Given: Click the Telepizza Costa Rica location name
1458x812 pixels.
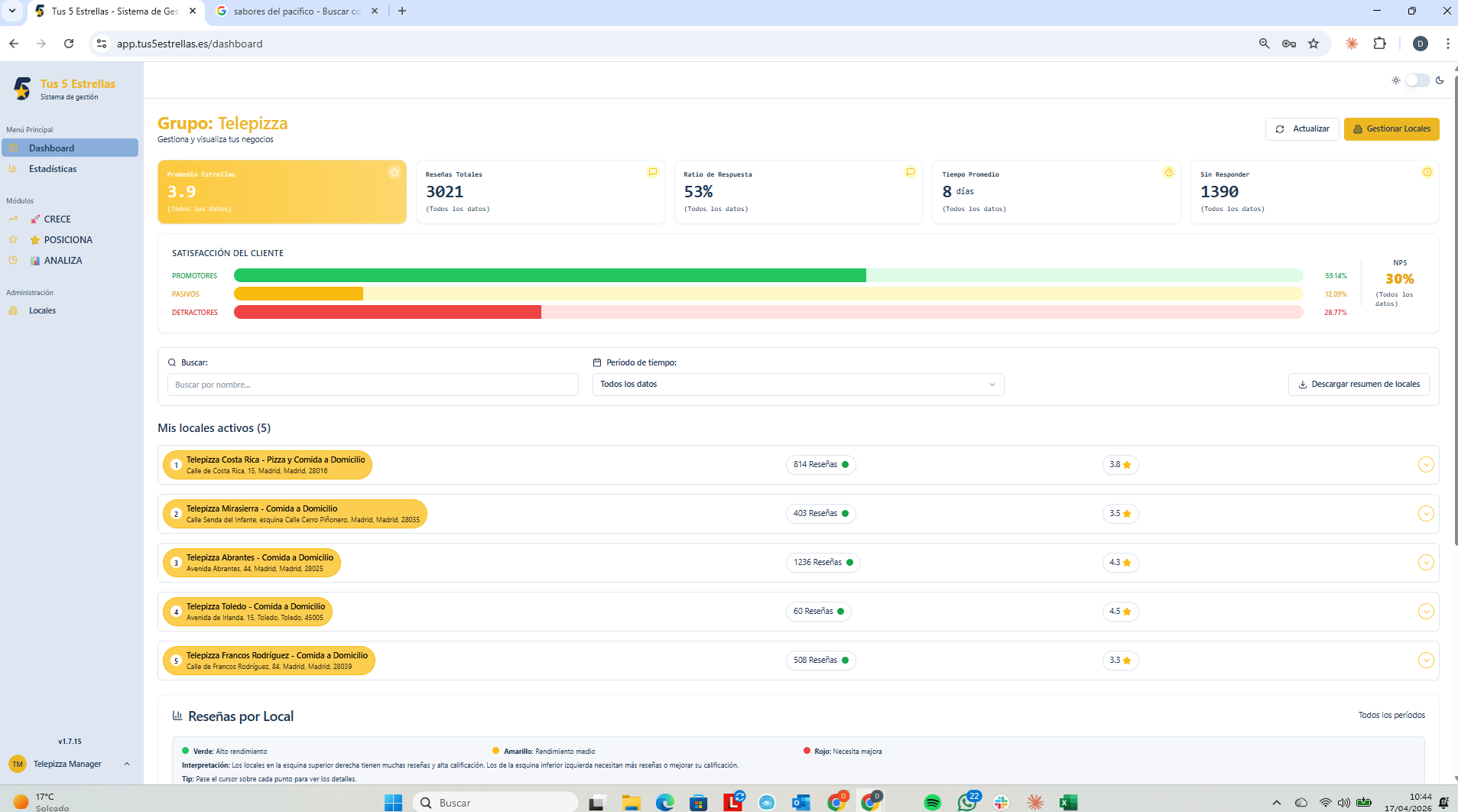Looking at the screenshot, I should tap(276, 460).
